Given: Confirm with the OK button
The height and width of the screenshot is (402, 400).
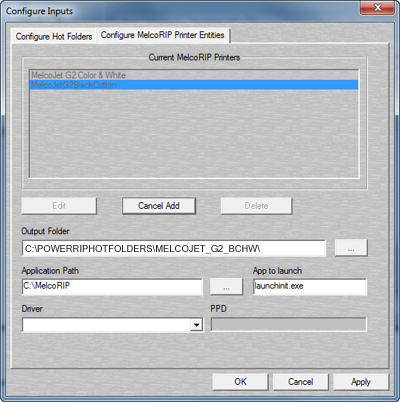Looking at the screenshot, I should (240, 382).
